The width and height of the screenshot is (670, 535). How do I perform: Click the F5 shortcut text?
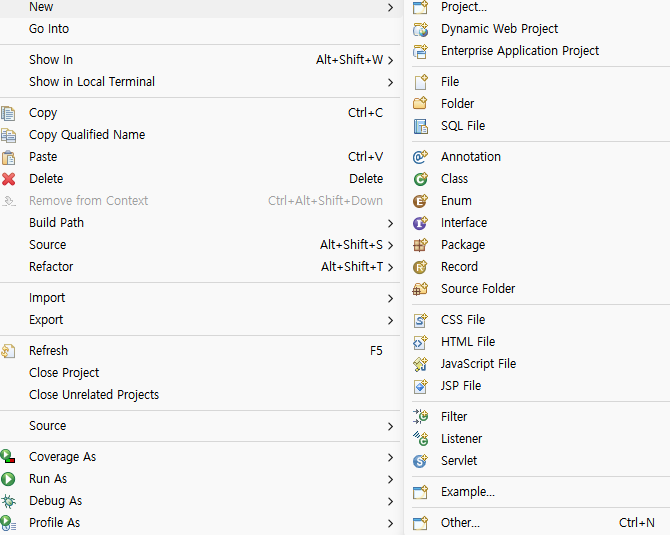click(376, 351)
